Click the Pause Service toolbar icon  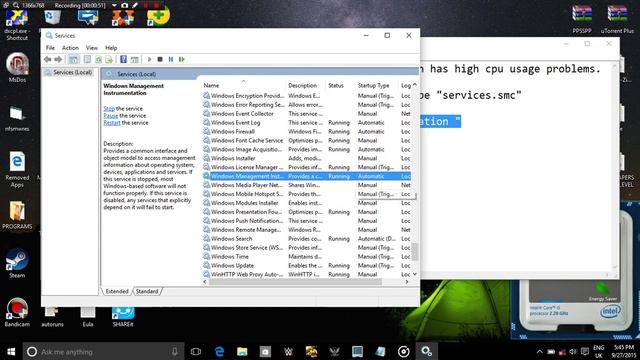coord(171,60)
